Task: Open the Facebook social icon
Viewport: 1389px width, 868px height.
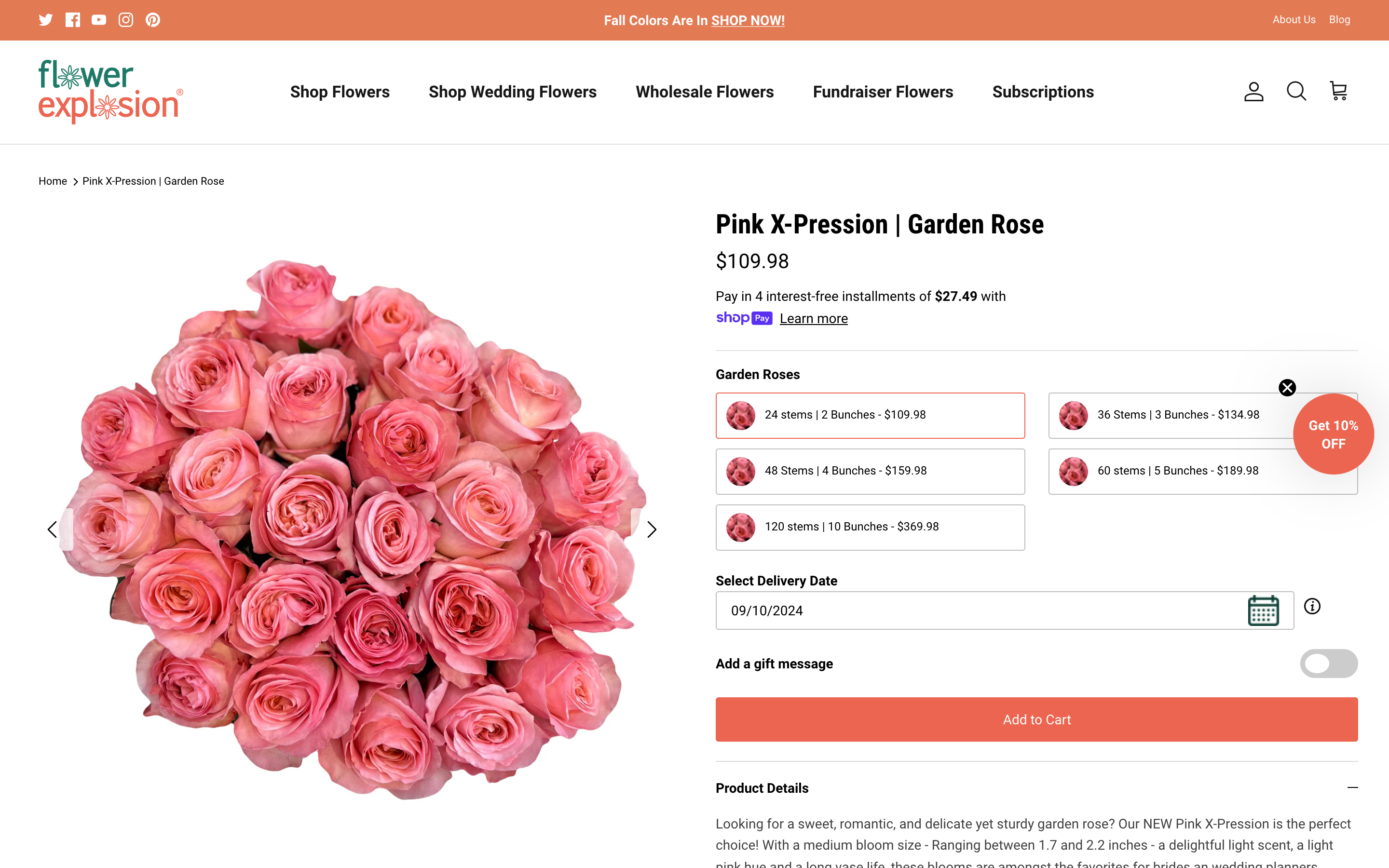Action: click(72, 19)
